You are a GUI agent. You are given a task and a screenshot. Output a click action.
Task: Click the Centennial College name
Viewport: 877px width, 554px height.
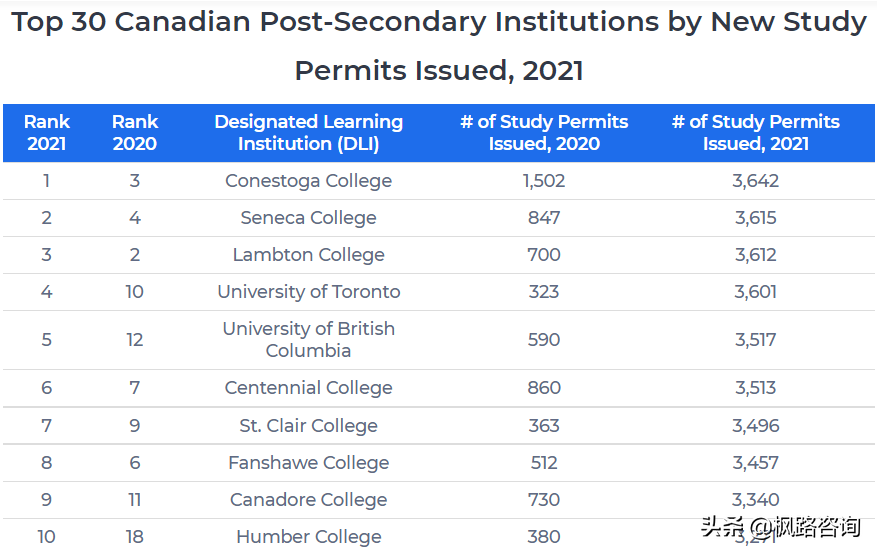point(308,388)
